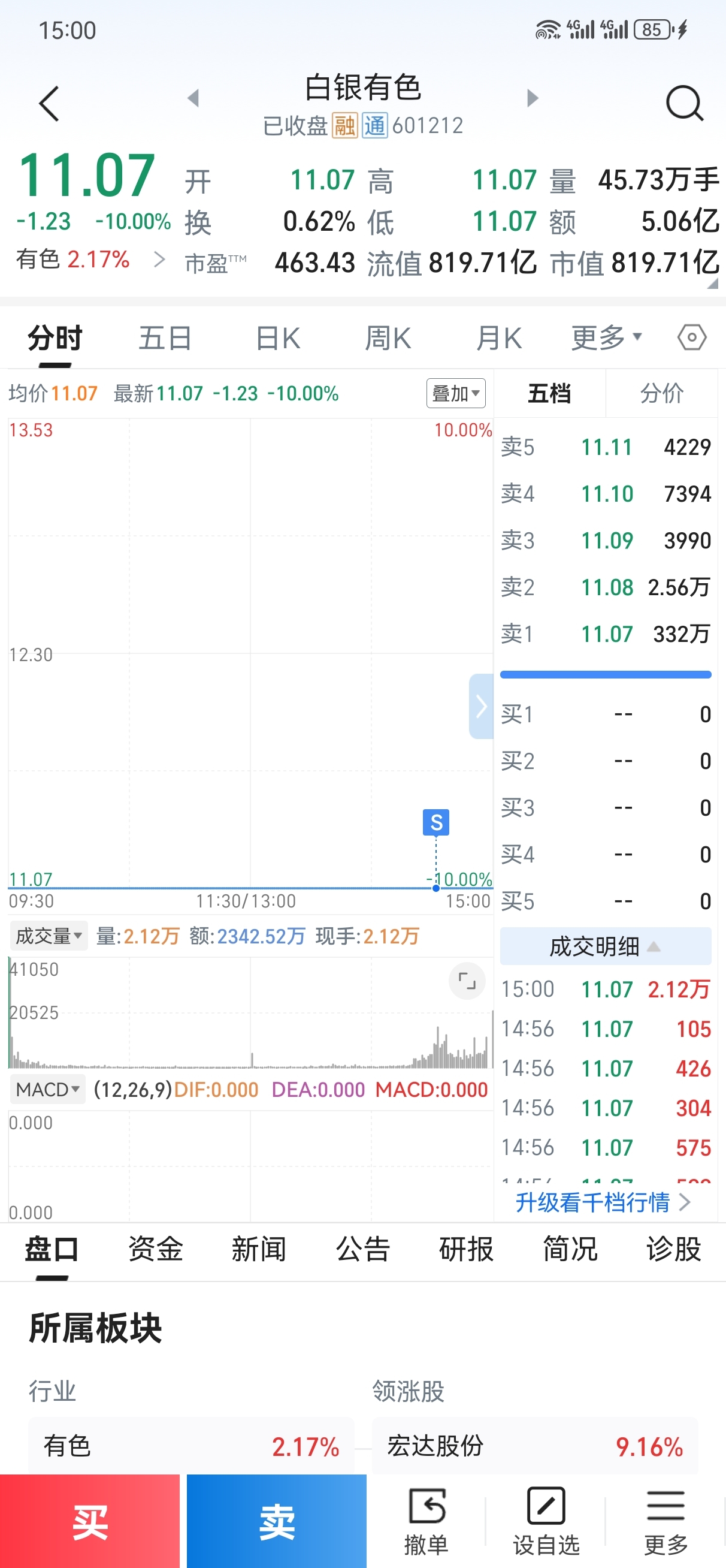Viewport: 726px width, 1568px height.
Task: Select 卖2 ask row at 11.08
Action: [x=606, y=587]
